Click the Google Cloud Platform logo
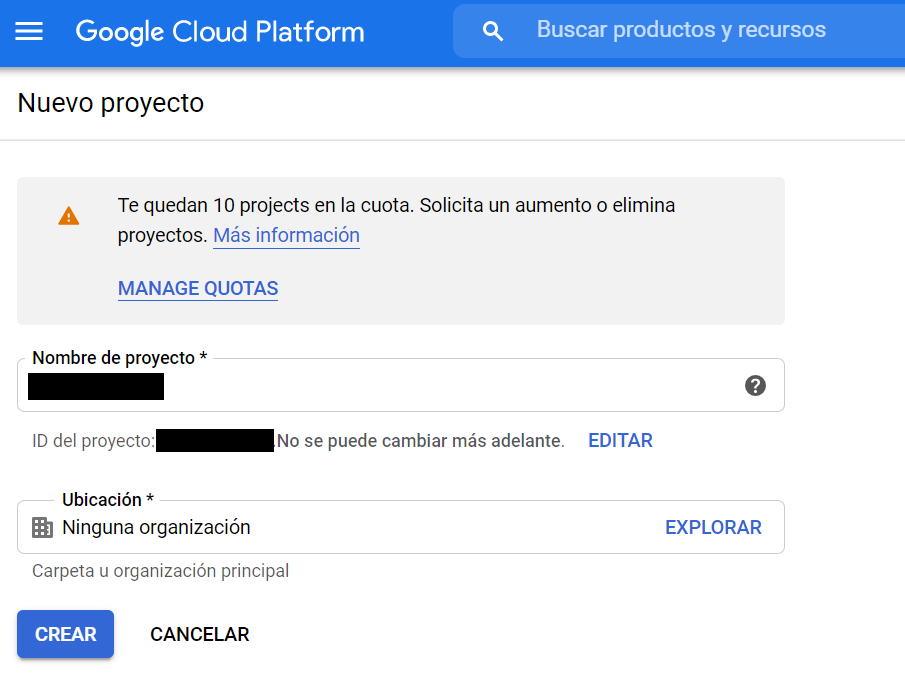Viewport: 905px width, 677px height. pos(220,31)
